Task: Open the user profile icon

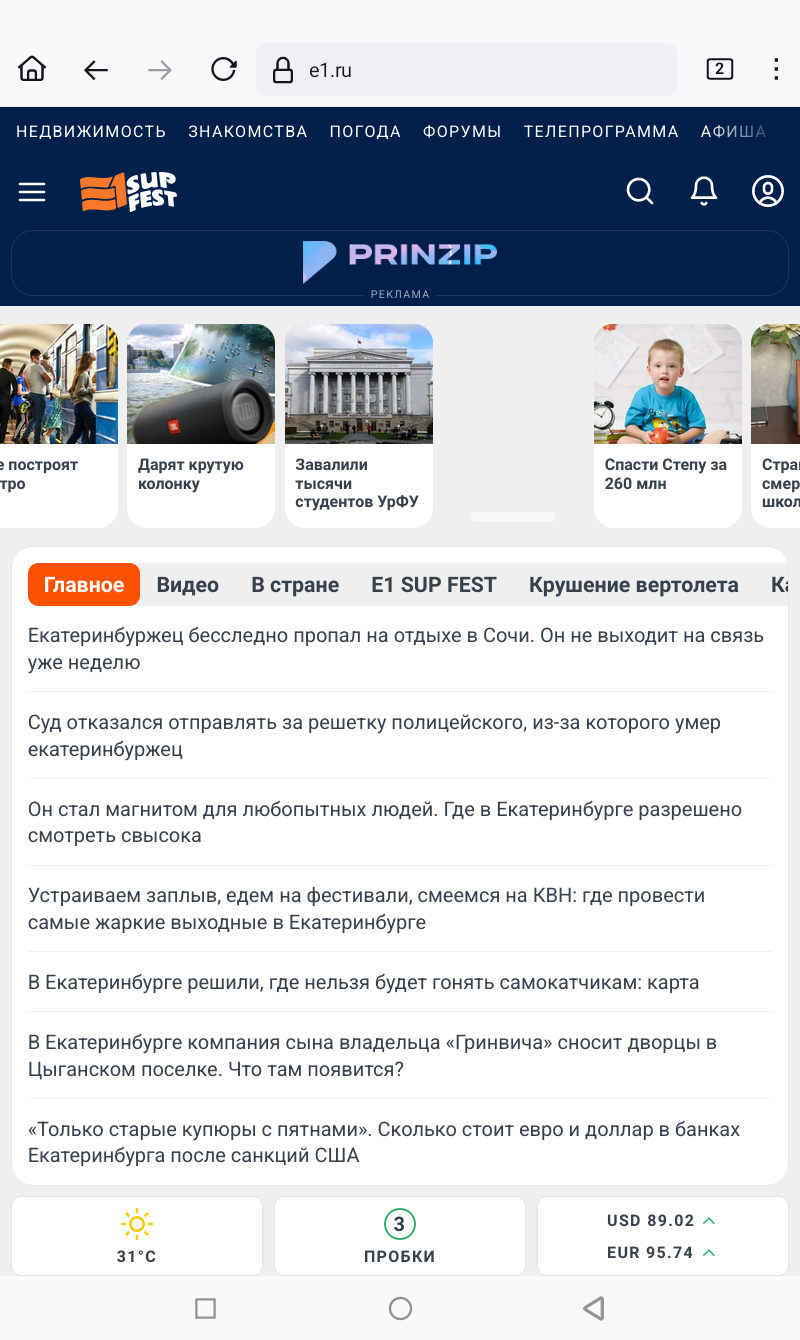Action: click(x=767, y=191)
